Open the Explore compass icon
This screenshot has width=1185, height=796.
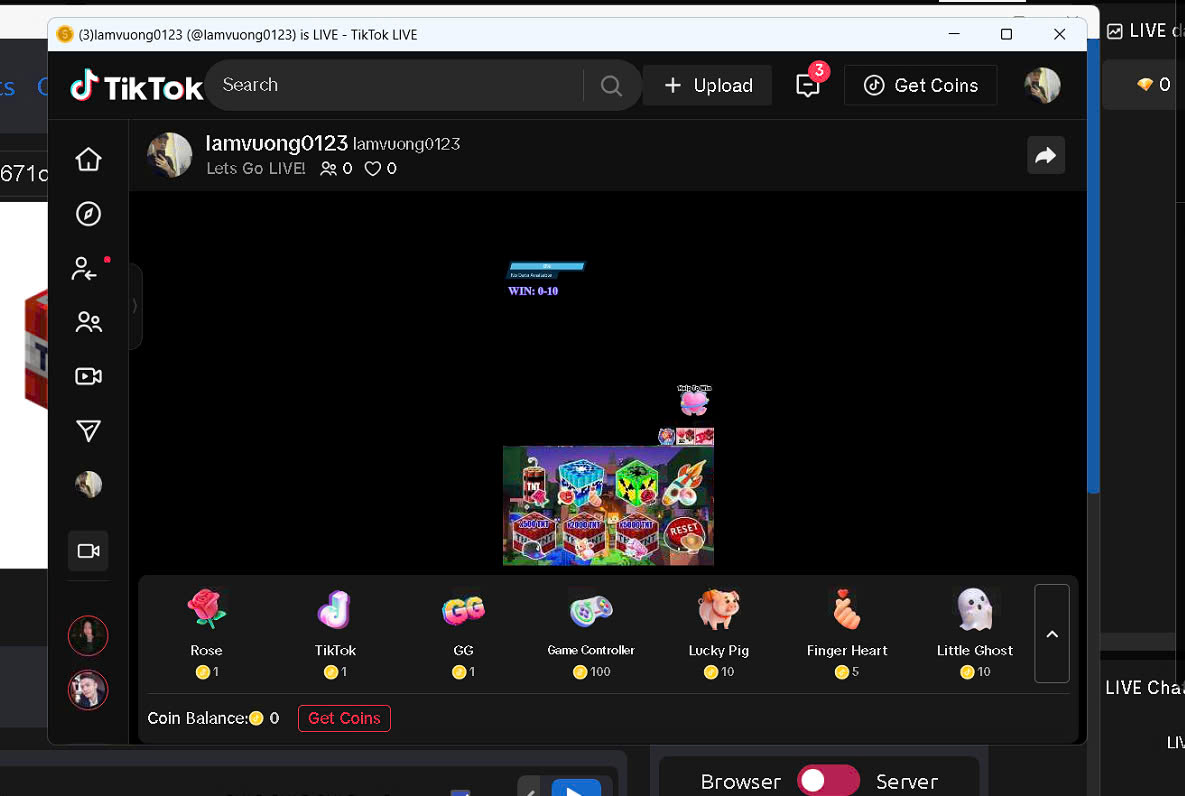tap(88, 214)
